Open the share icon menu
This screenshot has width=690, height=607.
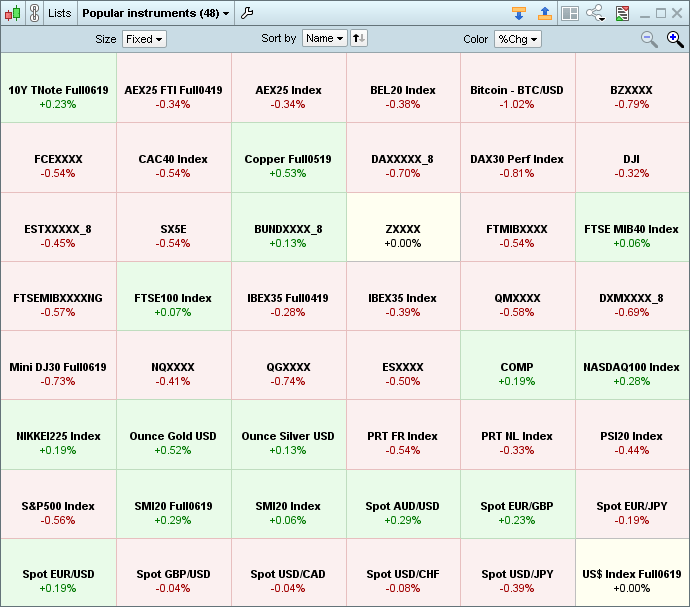click(x=596, y=13)
